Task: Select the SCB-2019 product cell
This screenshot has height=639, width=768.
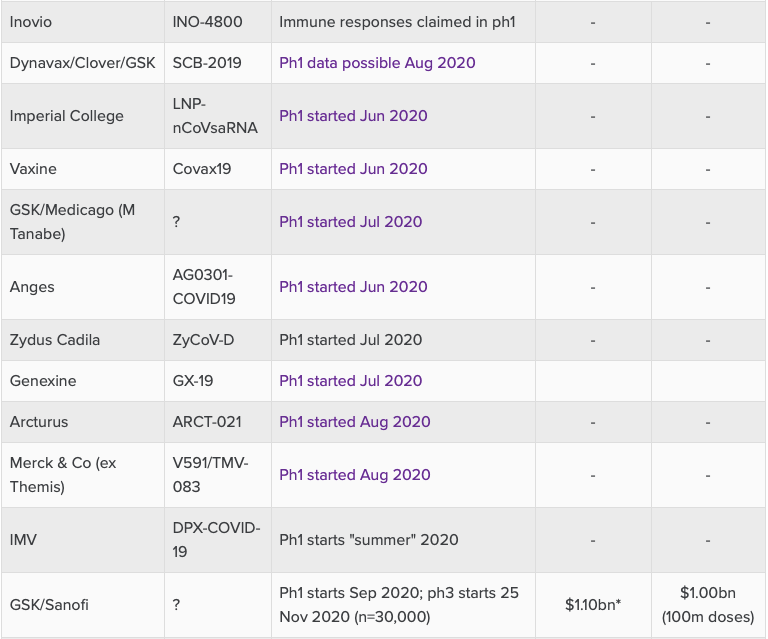Action: click(x=208, y=63)
